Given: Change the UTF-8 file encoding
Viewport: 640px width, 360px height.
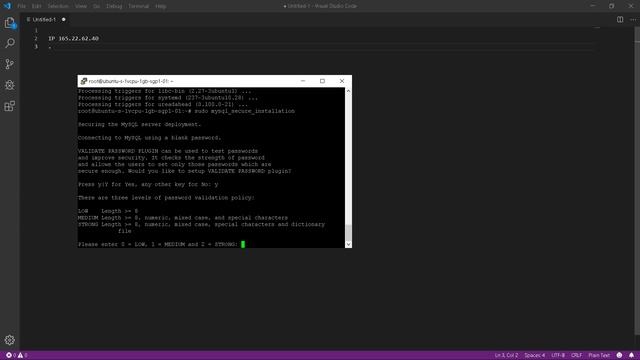Looking at the screenshot, I should (558, 355).
